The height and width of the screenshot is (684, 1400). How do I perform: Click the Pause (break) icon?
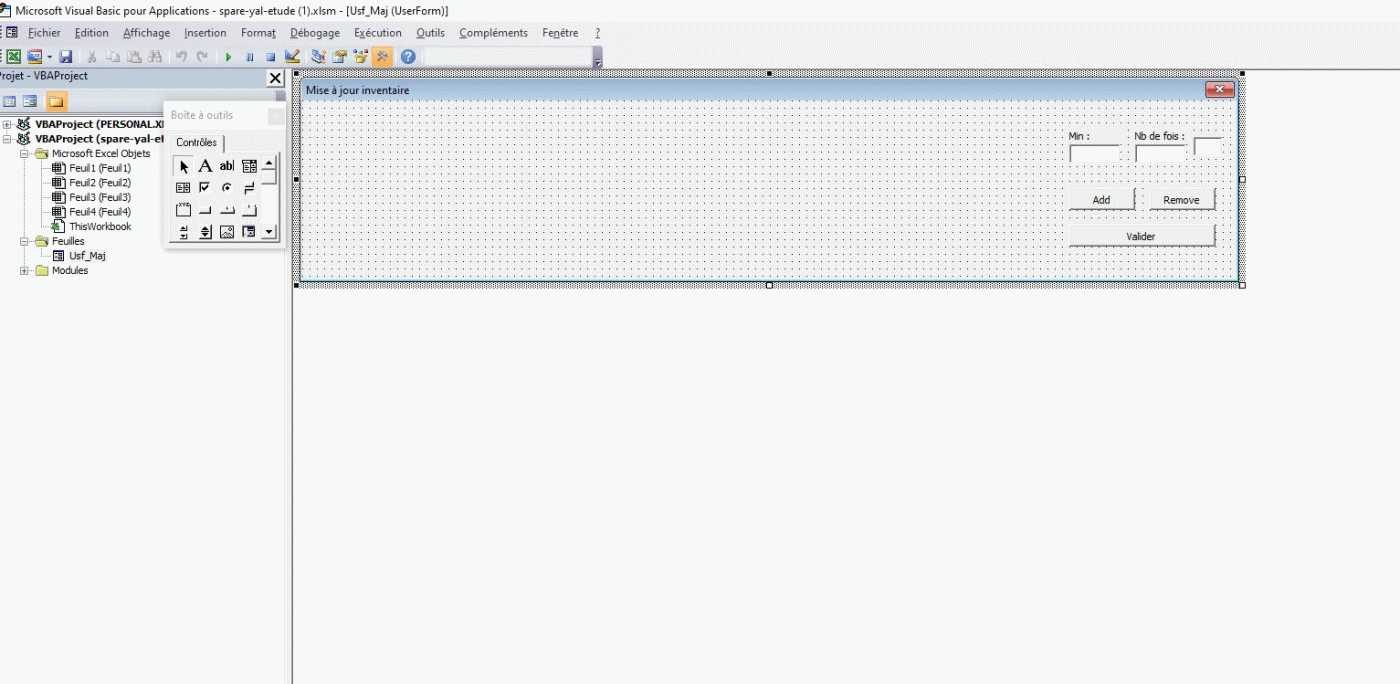click(250, 57)
